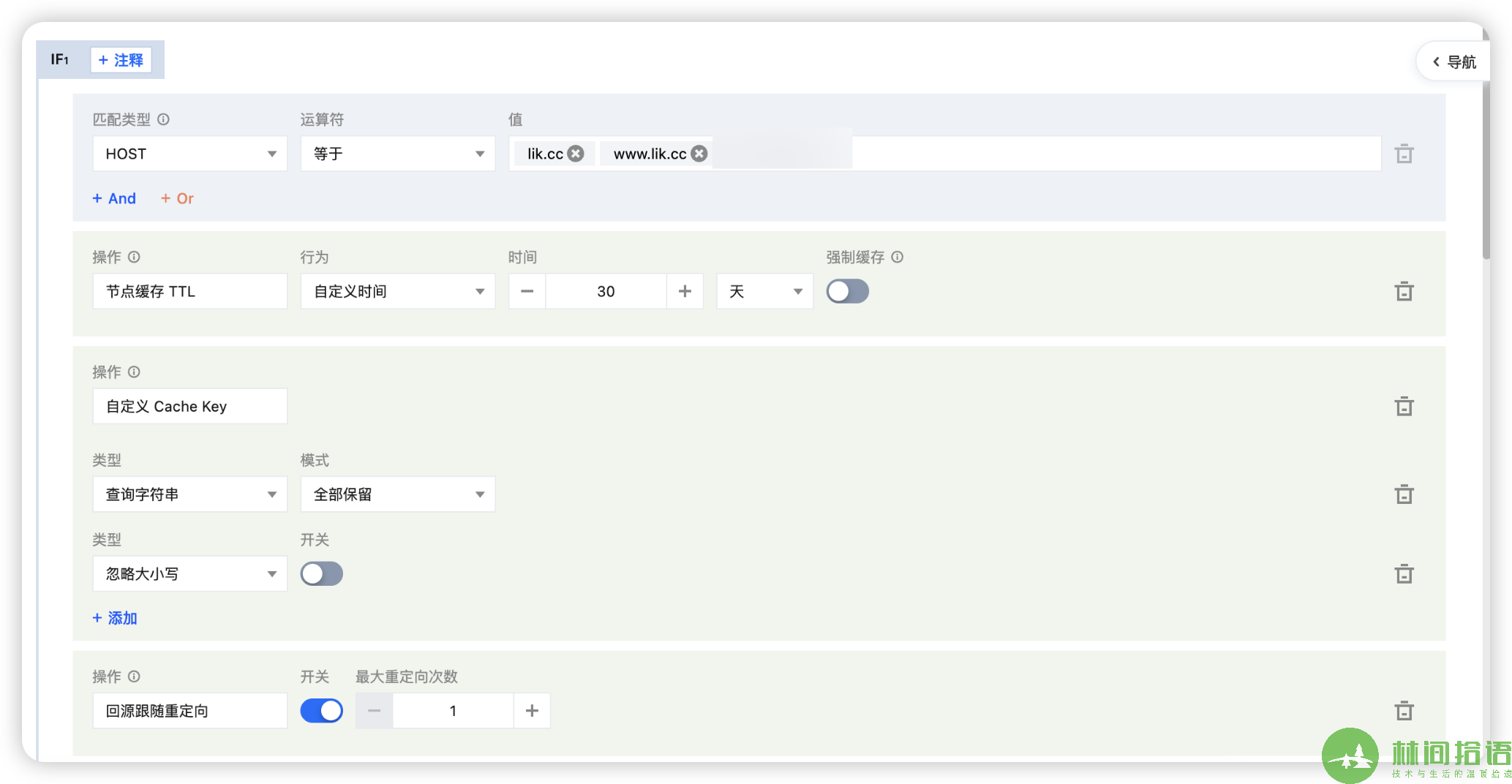The height and width of the screenshot is (784, 1512).
Task: Click the +添加 link to add type
Action: click(115, 618)
